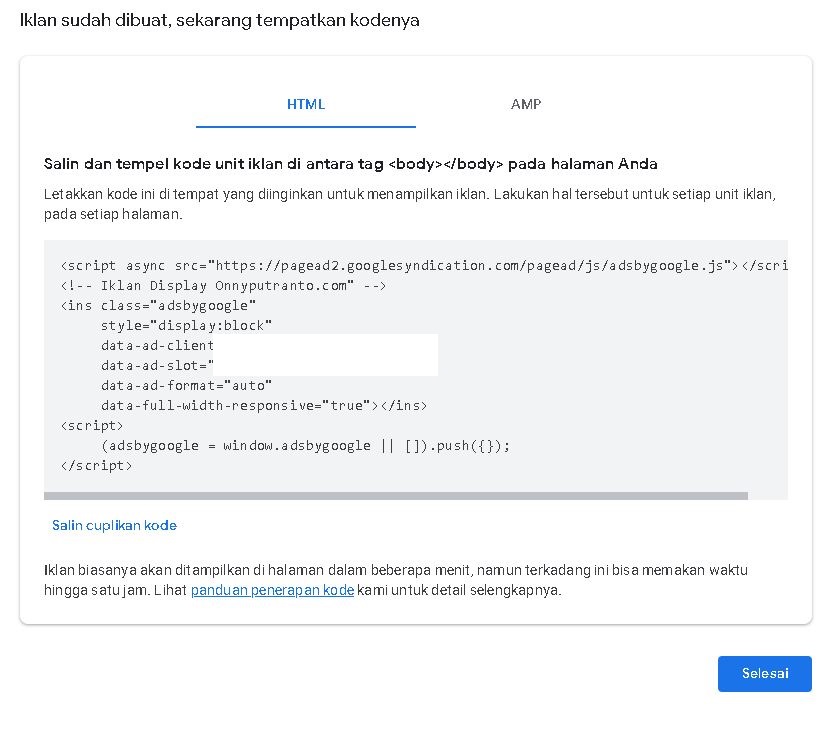Select the adsbygoogle push statement
Viewport: 838px width, 753px height.
pyautogui.click(x=305, y=445)
